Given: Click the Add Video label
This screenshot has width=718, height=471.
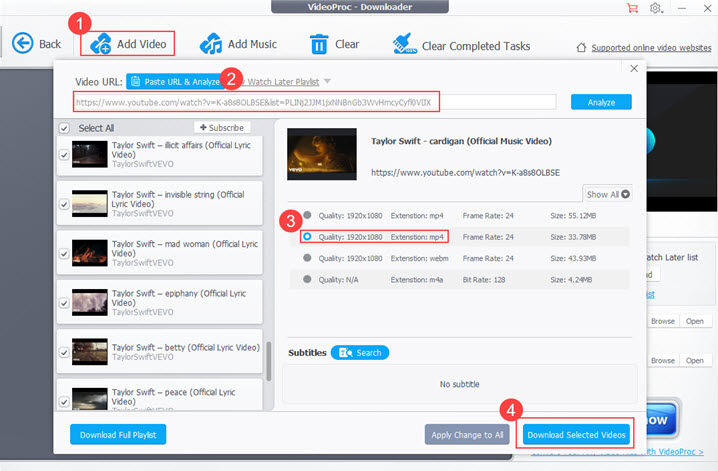Looking at the screenshot, I should pyautogui.click(x=141, y=44).
